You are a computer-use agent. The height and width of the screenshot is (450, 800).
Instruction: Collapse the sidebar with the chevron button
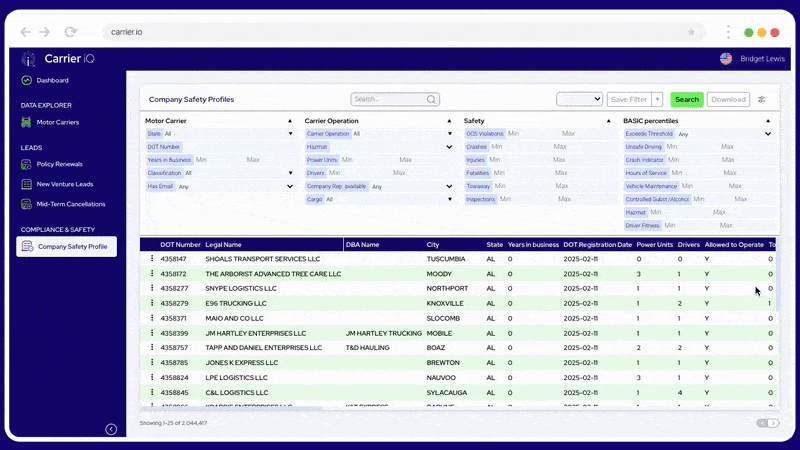point(111,429)
